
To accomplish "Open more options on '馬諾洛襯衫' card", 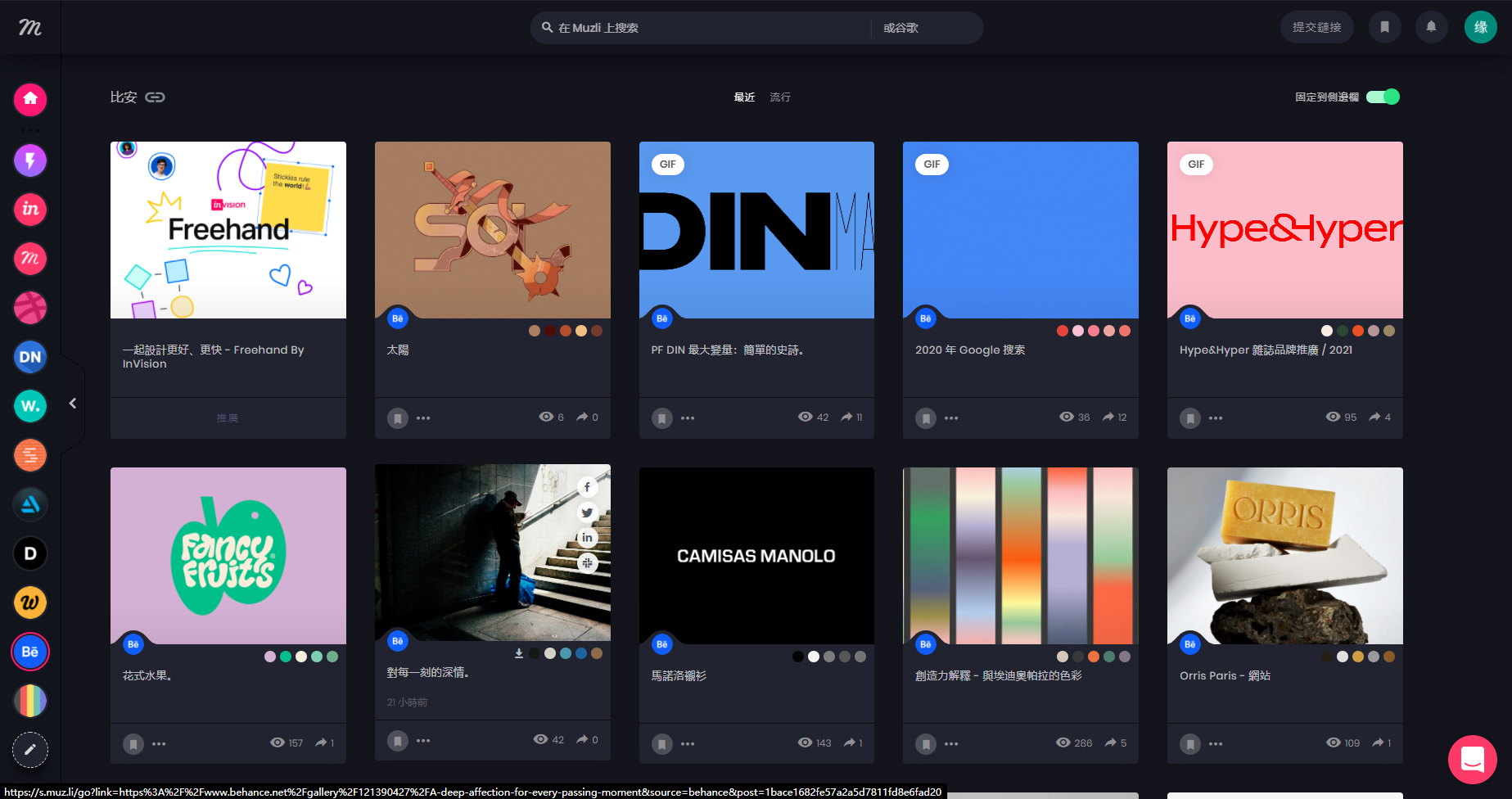I will [x=688, y=744].
